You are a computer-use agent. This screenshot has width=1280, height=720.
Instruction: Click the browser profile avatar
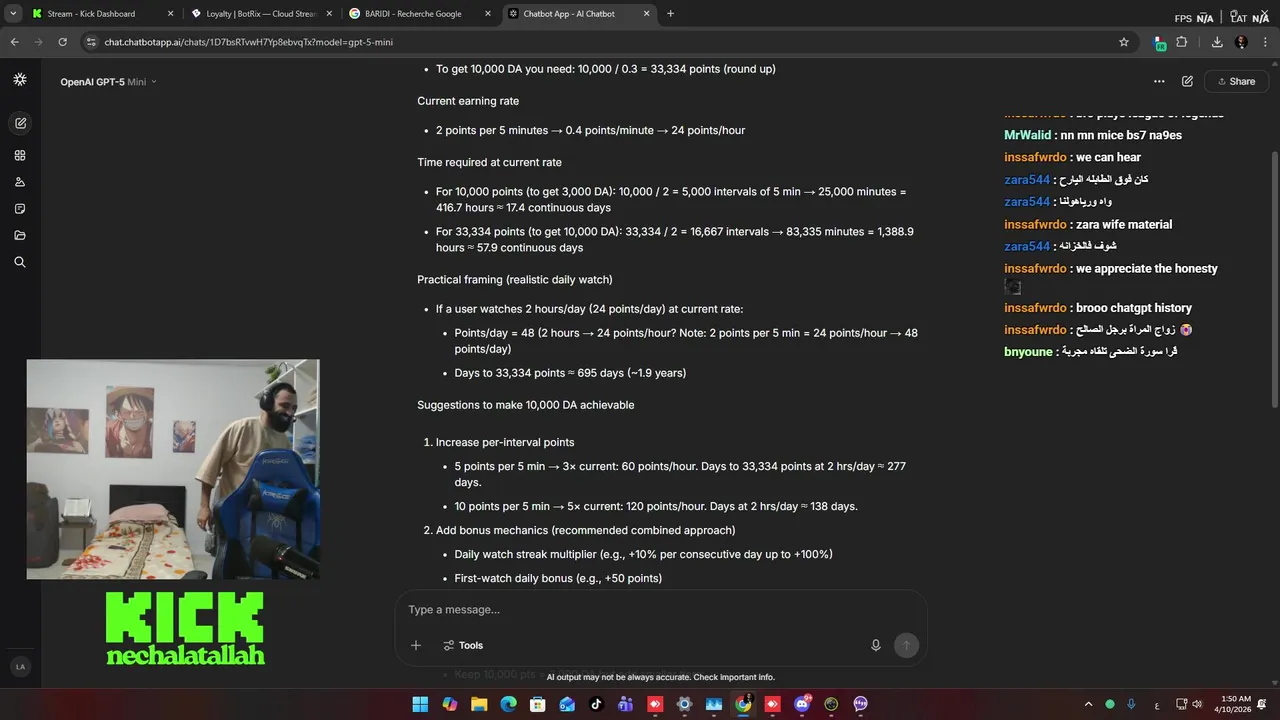(x=1242, y=42)
